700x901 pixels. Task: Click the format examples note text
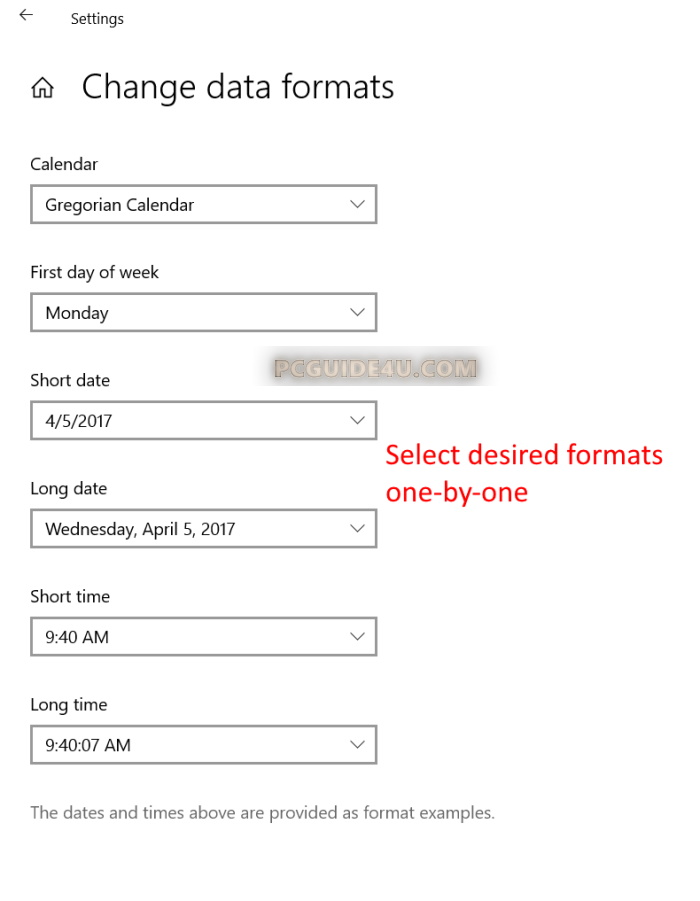point(262,812)
